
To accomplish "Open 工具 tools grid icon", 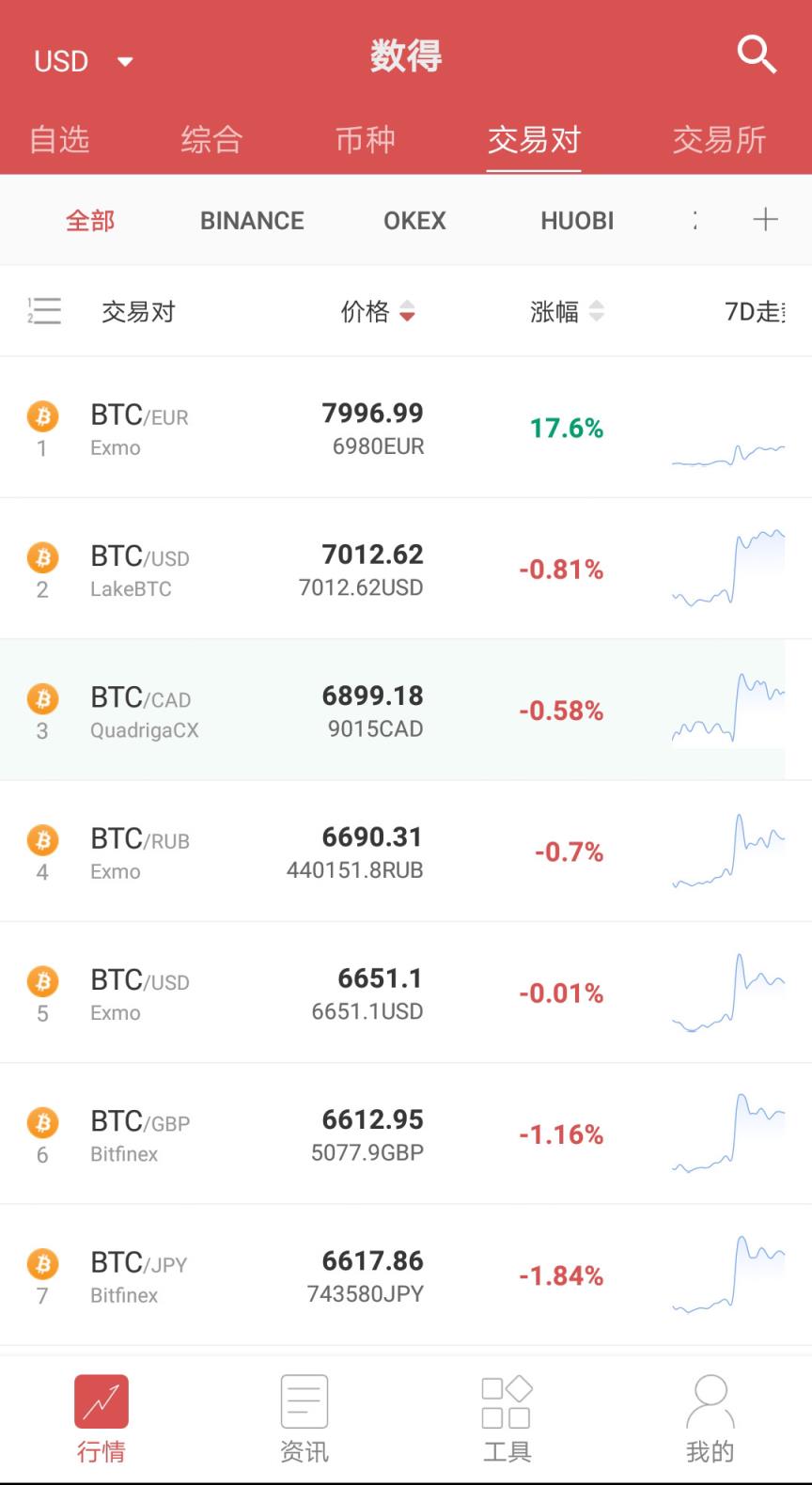I will 507,1401.
